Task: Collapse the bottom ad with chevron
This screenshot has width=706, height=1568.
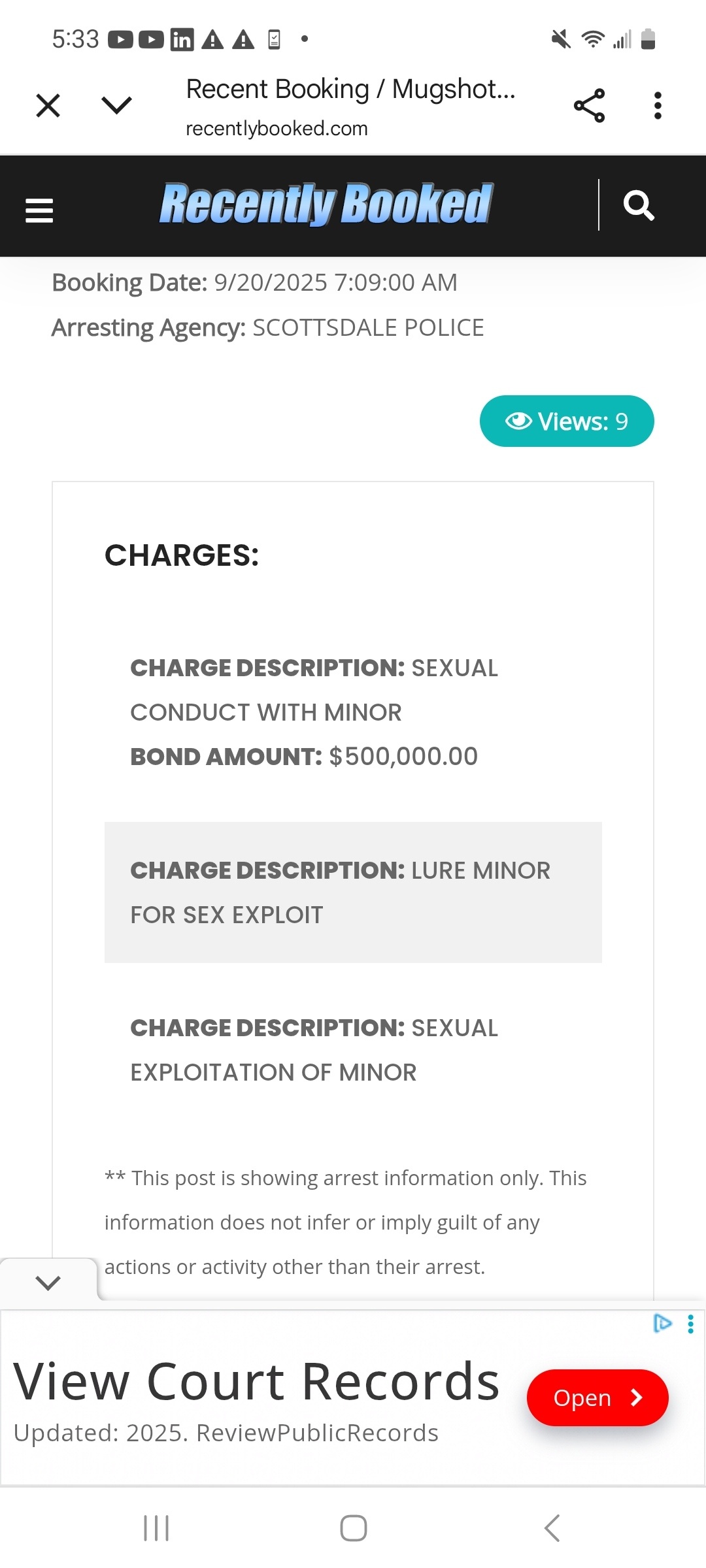Action: point(48,1282)
